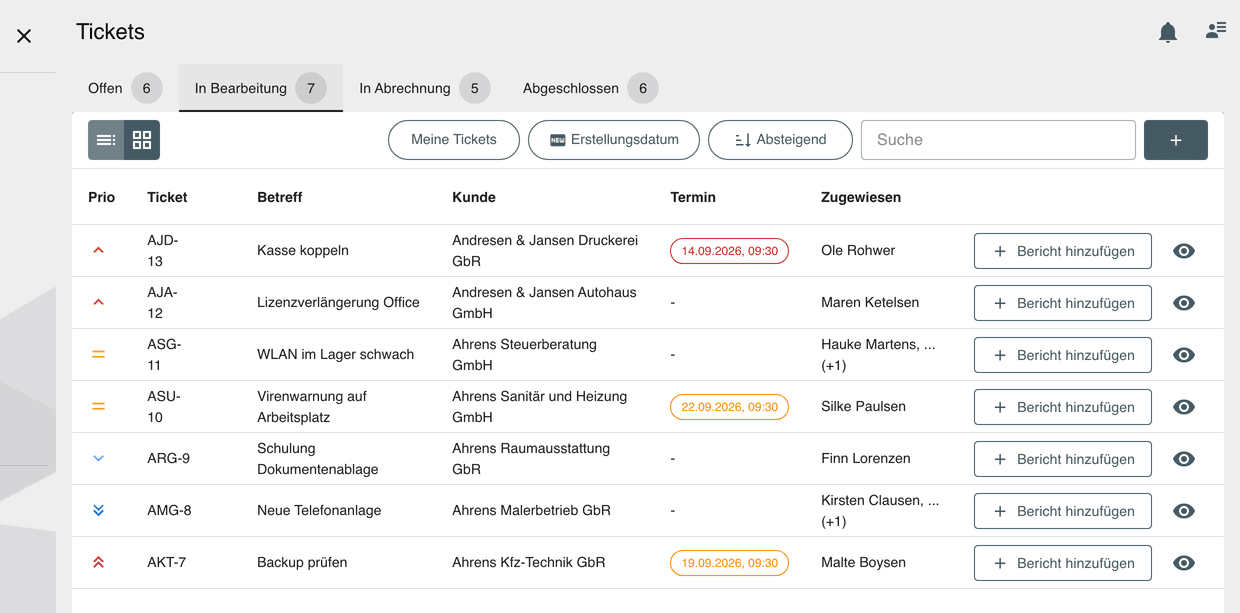Toggle the Absteigend sort order
This screenshot has width=1240, height=613.
click(x=780, y=140)
